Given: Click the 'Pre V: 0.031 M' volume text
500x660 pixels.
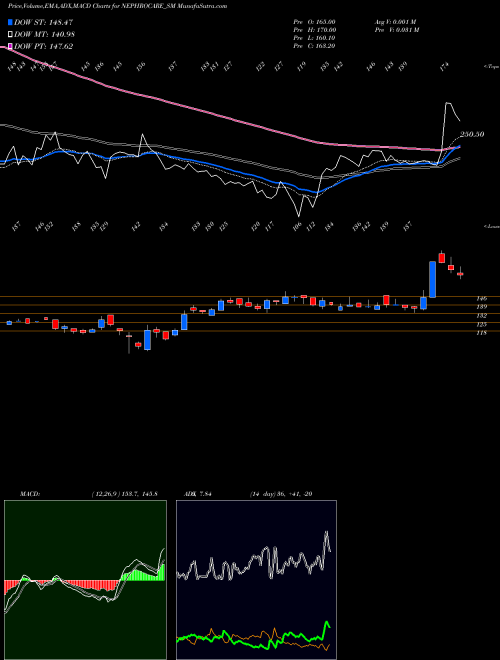Looking at the screenshot, I should click(396, 30).
